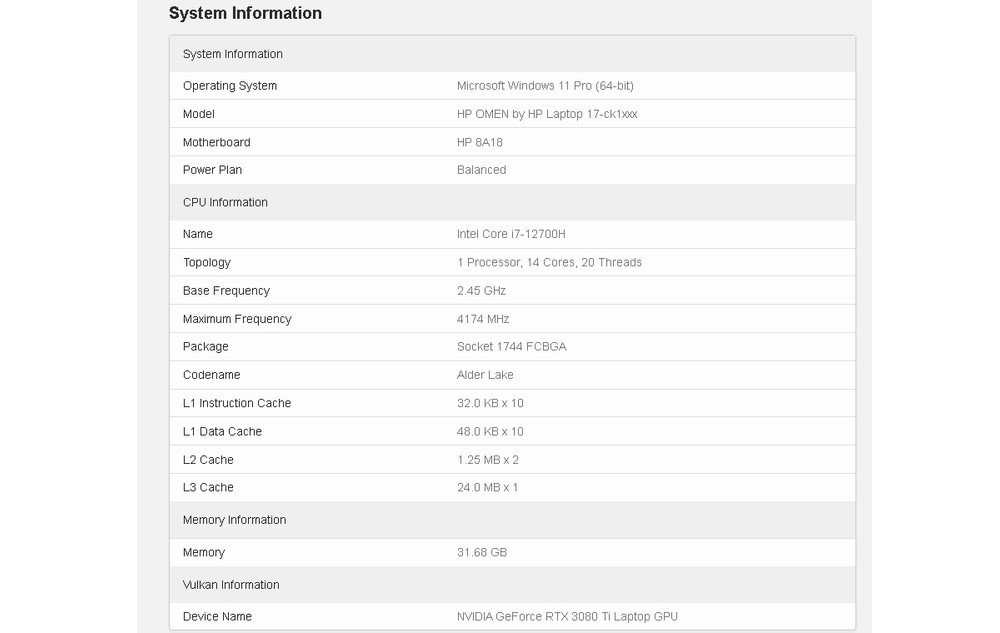Select the Base Frequency 2.45 GHz value

pos(481,291)
